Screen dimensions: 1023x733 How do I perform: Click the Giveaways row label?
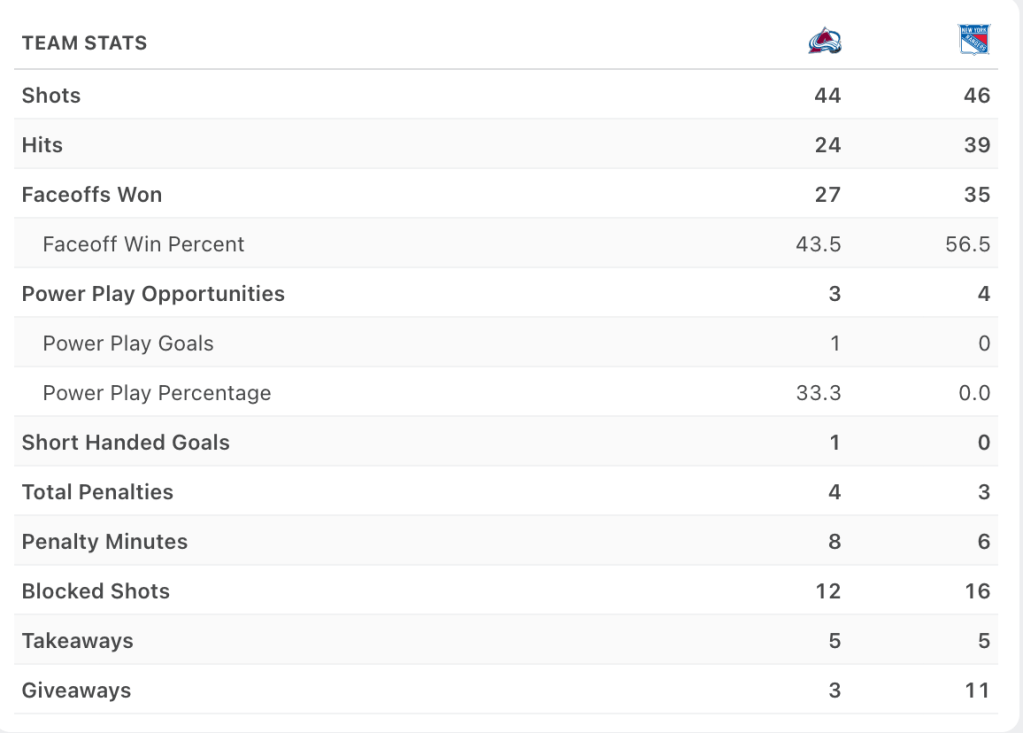76,690
